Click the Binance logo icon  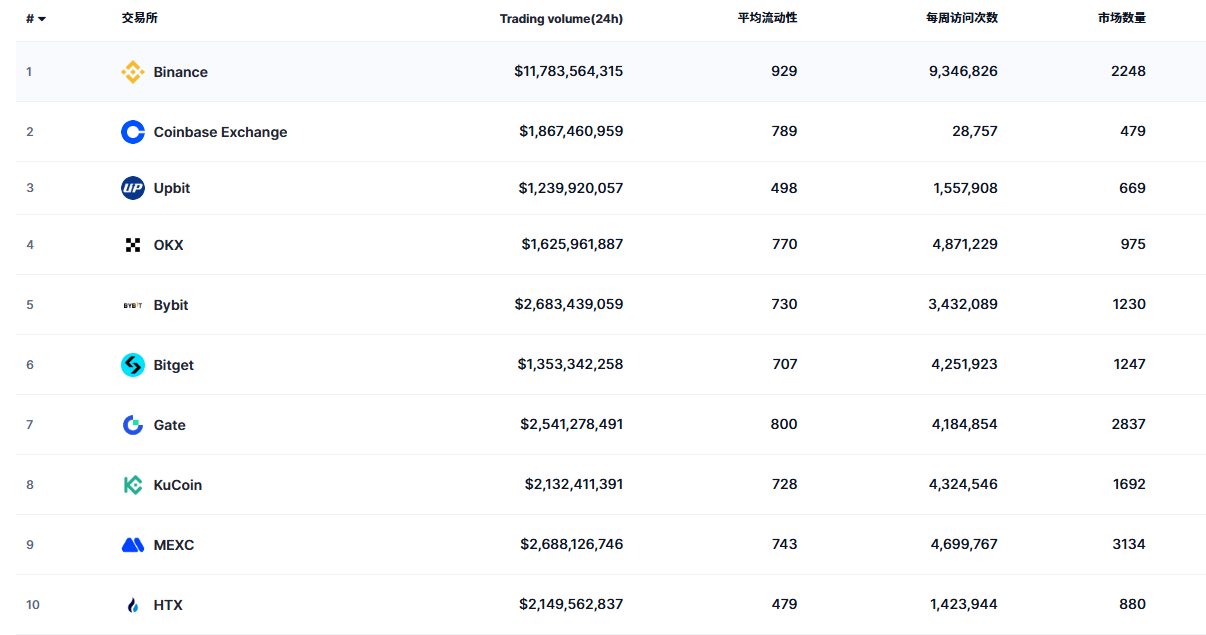coord(132,72)
